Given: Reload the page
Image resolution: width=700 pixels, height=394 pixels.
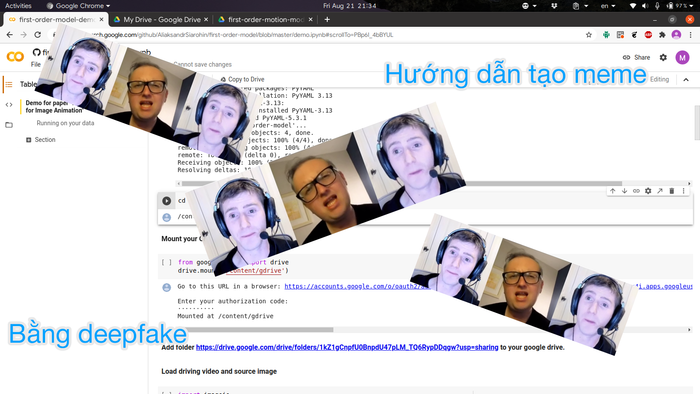Looking at the screenshot, I should pyautogui.click(x=38, y=35).
